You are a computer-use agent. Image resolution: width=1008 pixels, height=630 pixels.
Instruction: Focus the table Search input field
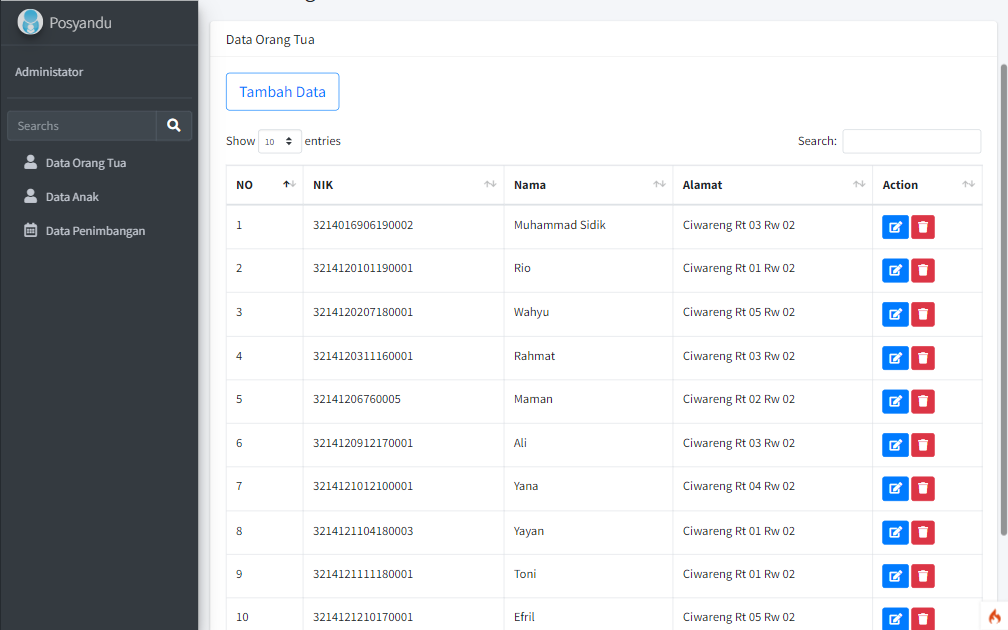pyautogui.click(x=911, y=141)
